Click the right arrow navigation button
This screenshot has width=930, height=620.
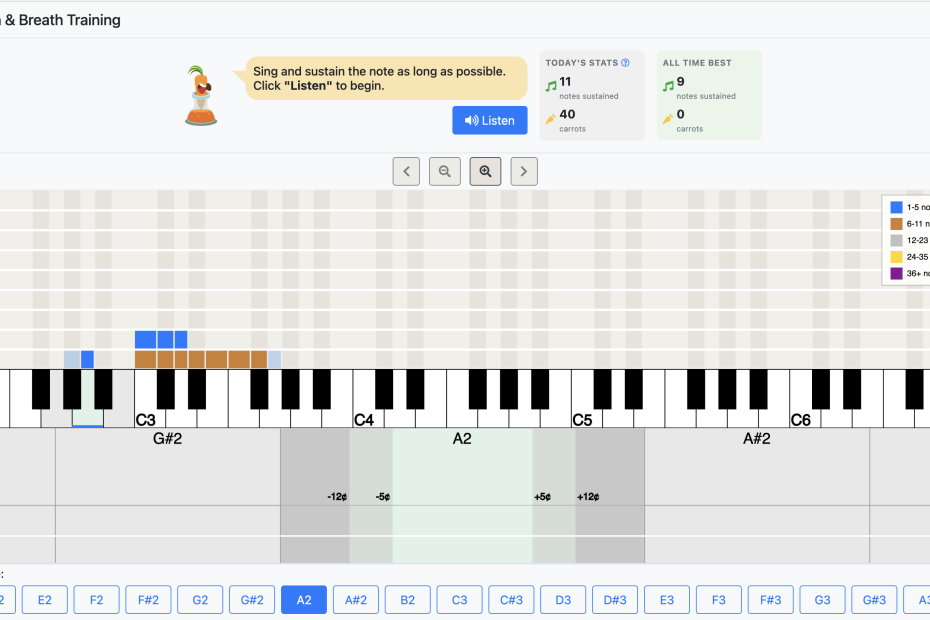[x=524, y=171]
